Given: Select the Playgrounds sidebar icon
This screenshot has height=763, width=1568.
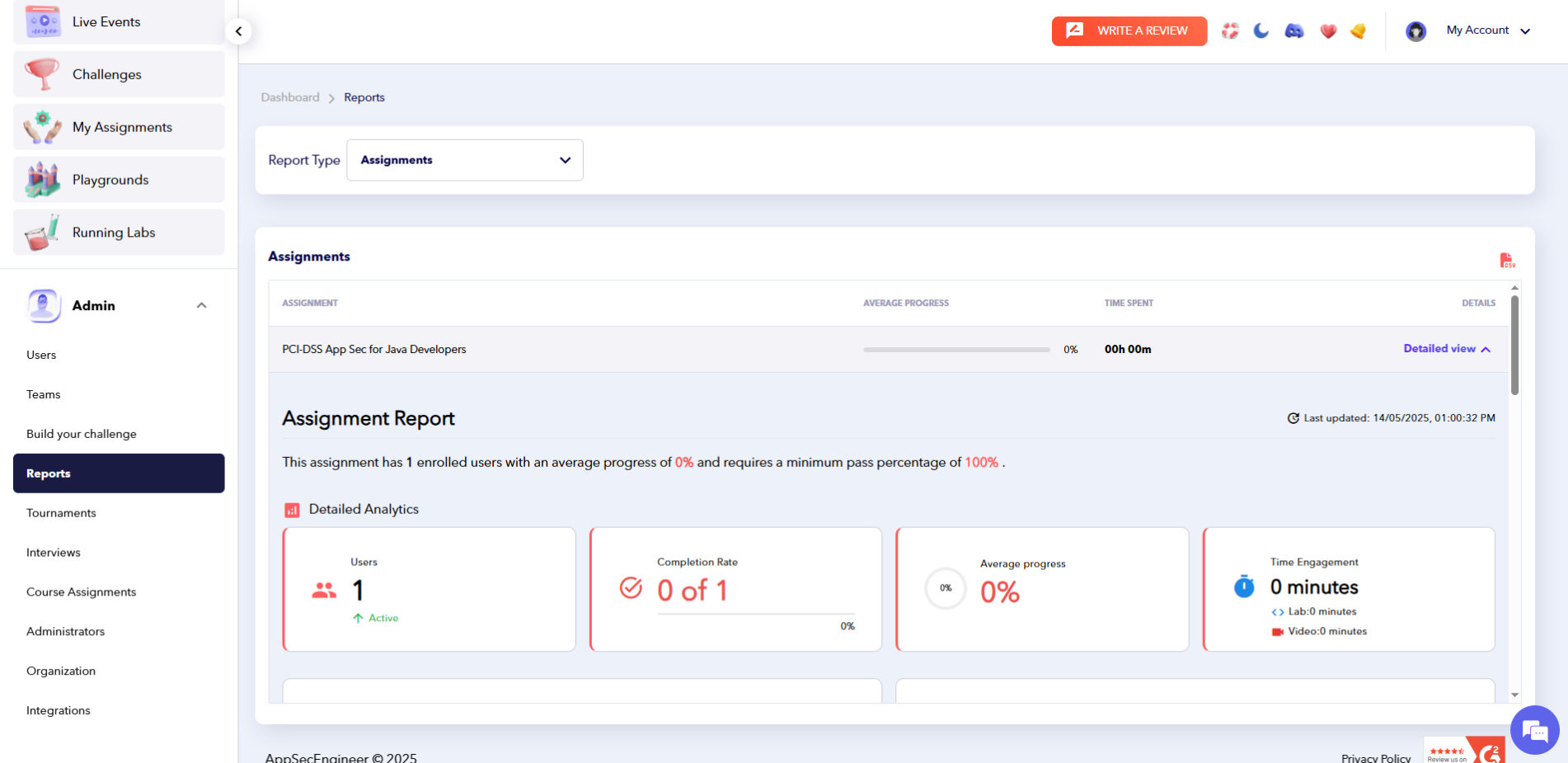Looking at the screenshot, I should pos(42,179).
